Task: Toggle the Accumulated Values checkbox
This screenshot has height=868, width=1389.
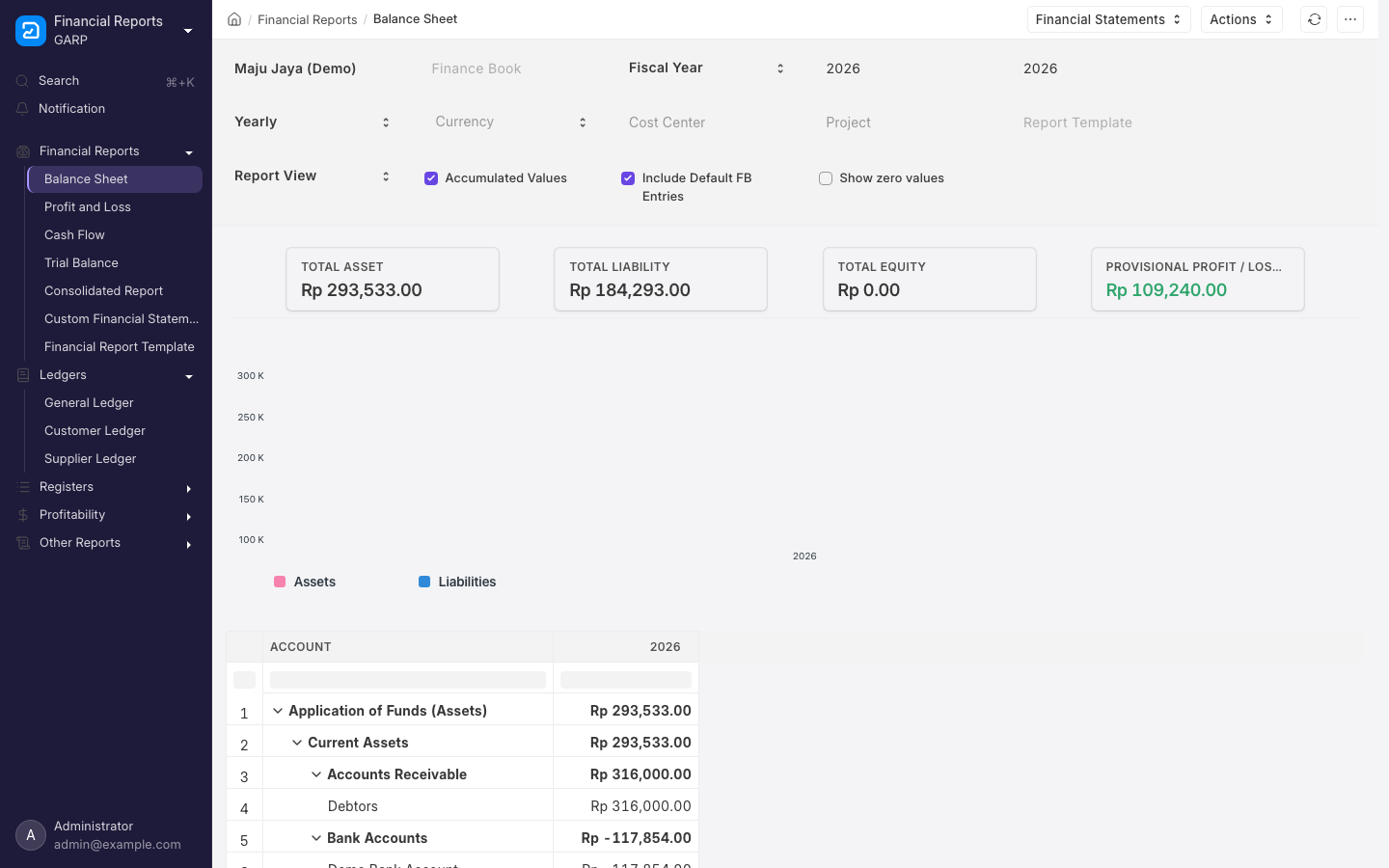Action: [431, 178]
